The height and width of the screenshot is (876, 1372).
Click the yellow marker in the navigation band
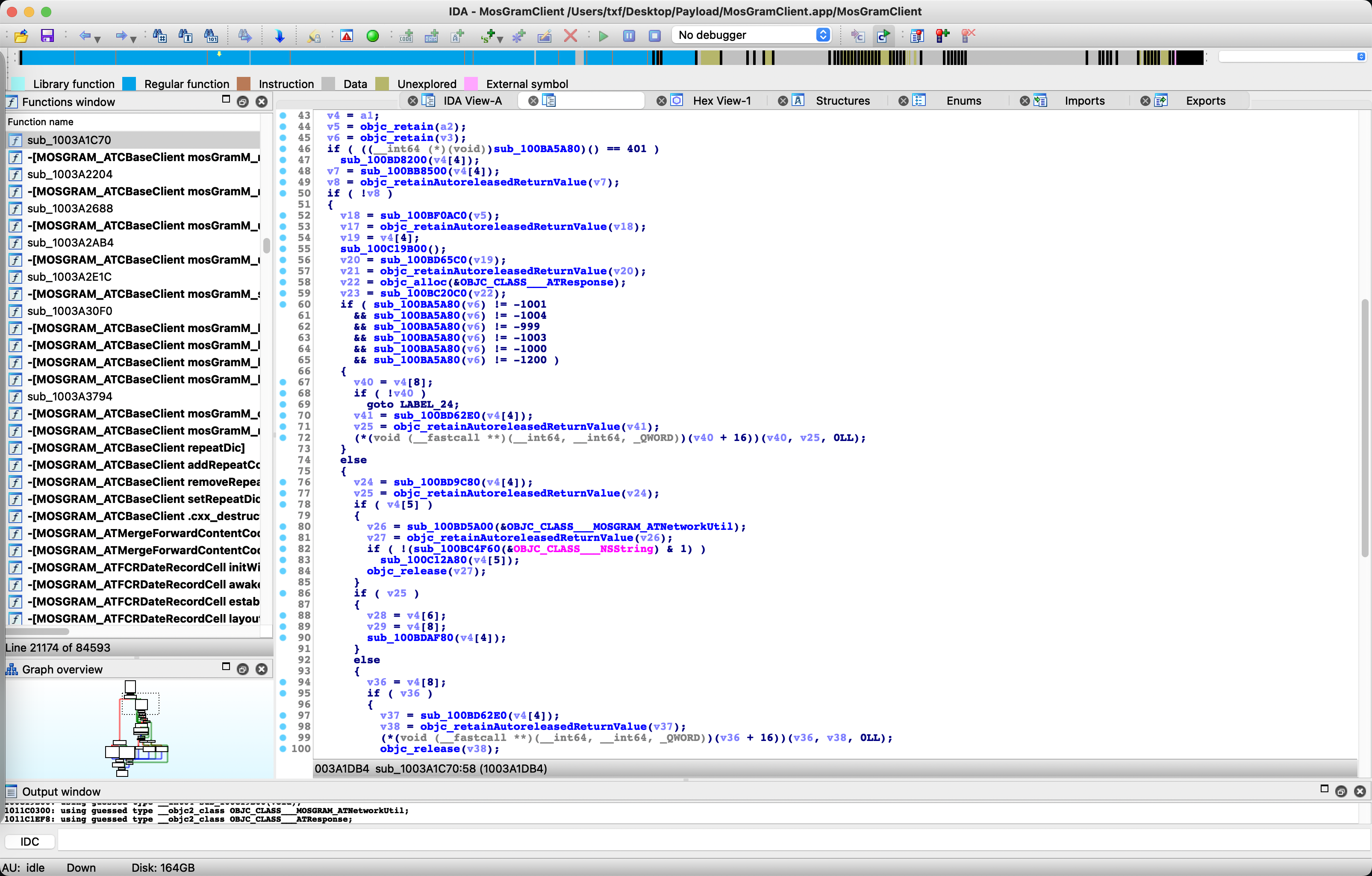coord(219,54)
